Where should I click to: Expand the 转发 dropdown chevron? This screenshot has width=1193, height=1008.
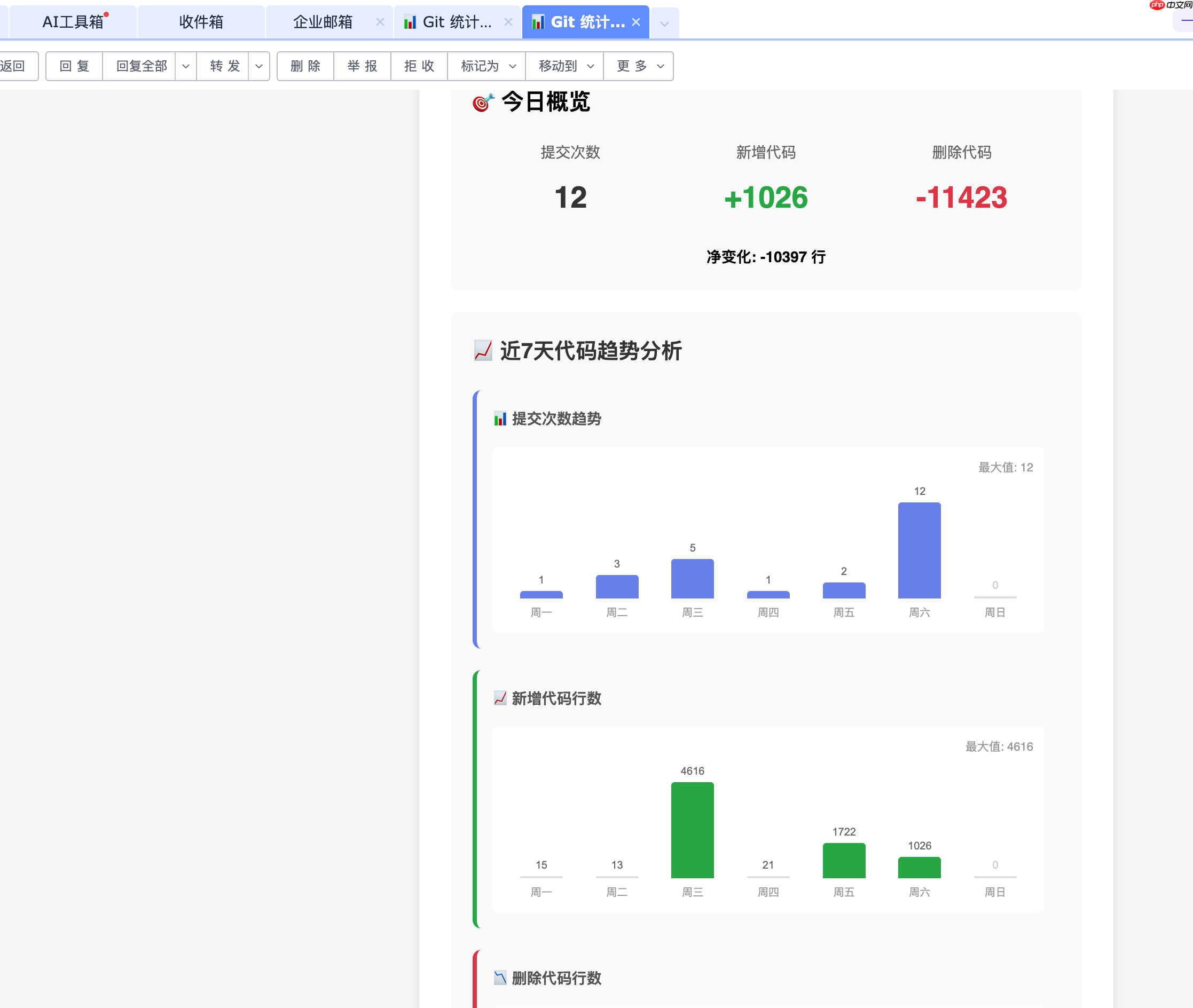coord(258,66)
